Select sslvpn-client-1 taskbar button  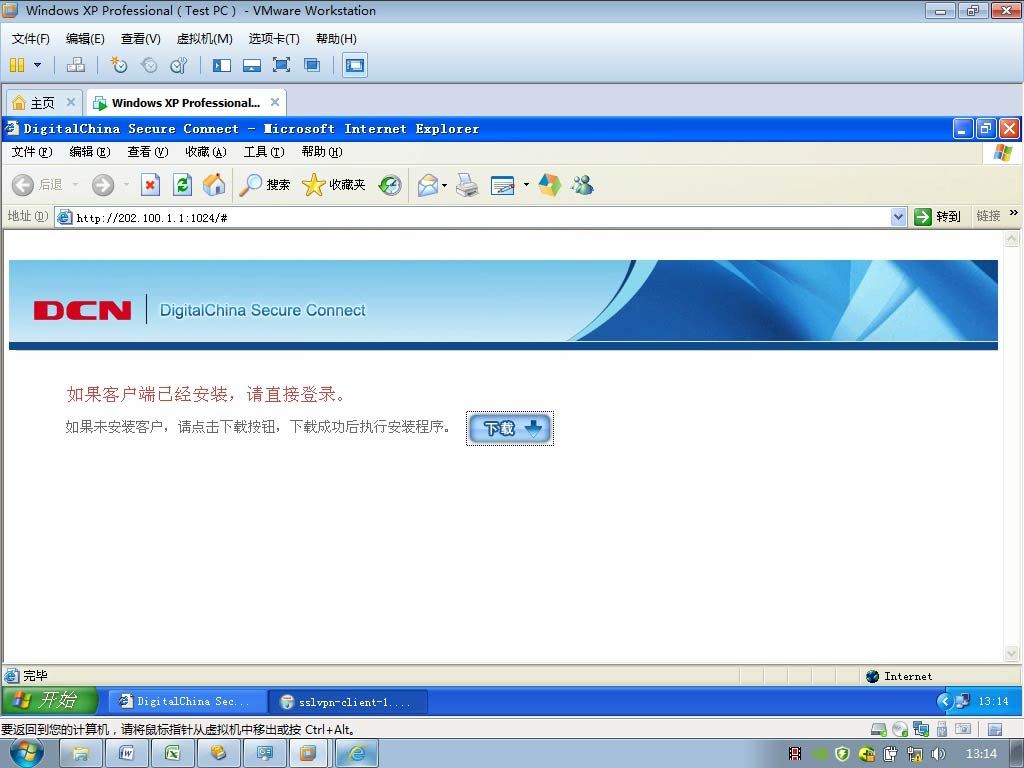(x=349, y=702)
